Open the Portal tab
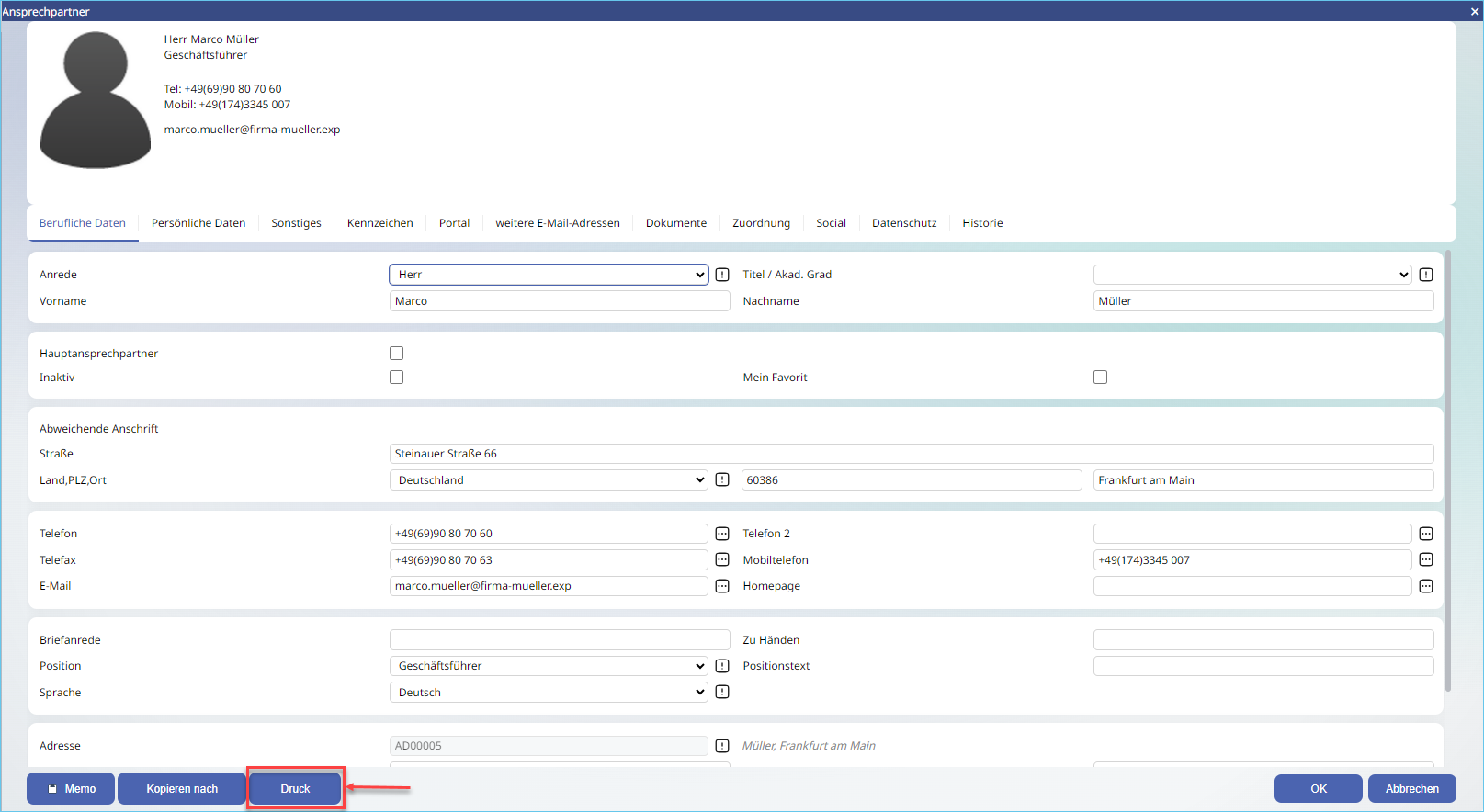Screen dimensions: 1484x812 (455, 223)
